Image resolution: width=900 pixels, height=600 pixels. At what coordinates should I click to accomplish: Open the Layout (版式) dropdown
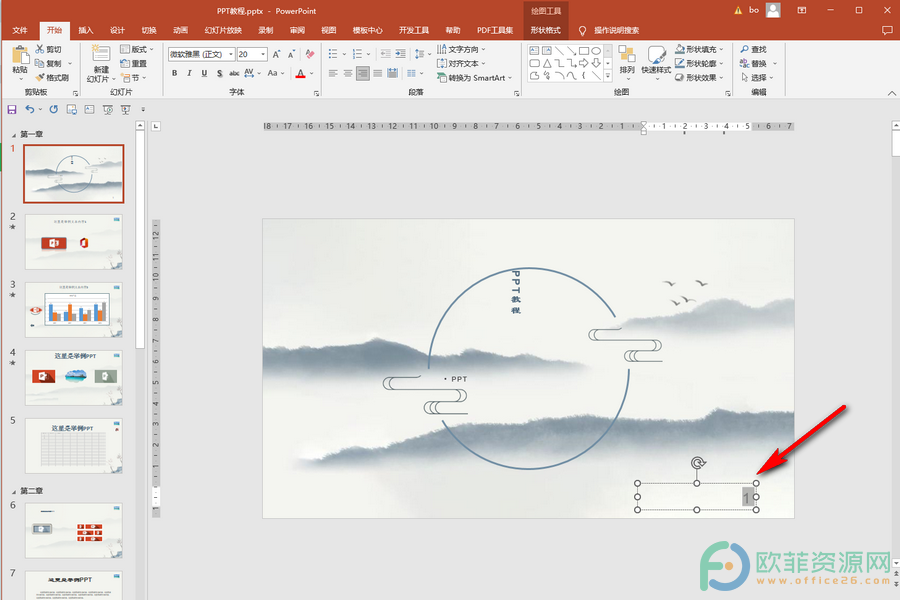(137, 49)
